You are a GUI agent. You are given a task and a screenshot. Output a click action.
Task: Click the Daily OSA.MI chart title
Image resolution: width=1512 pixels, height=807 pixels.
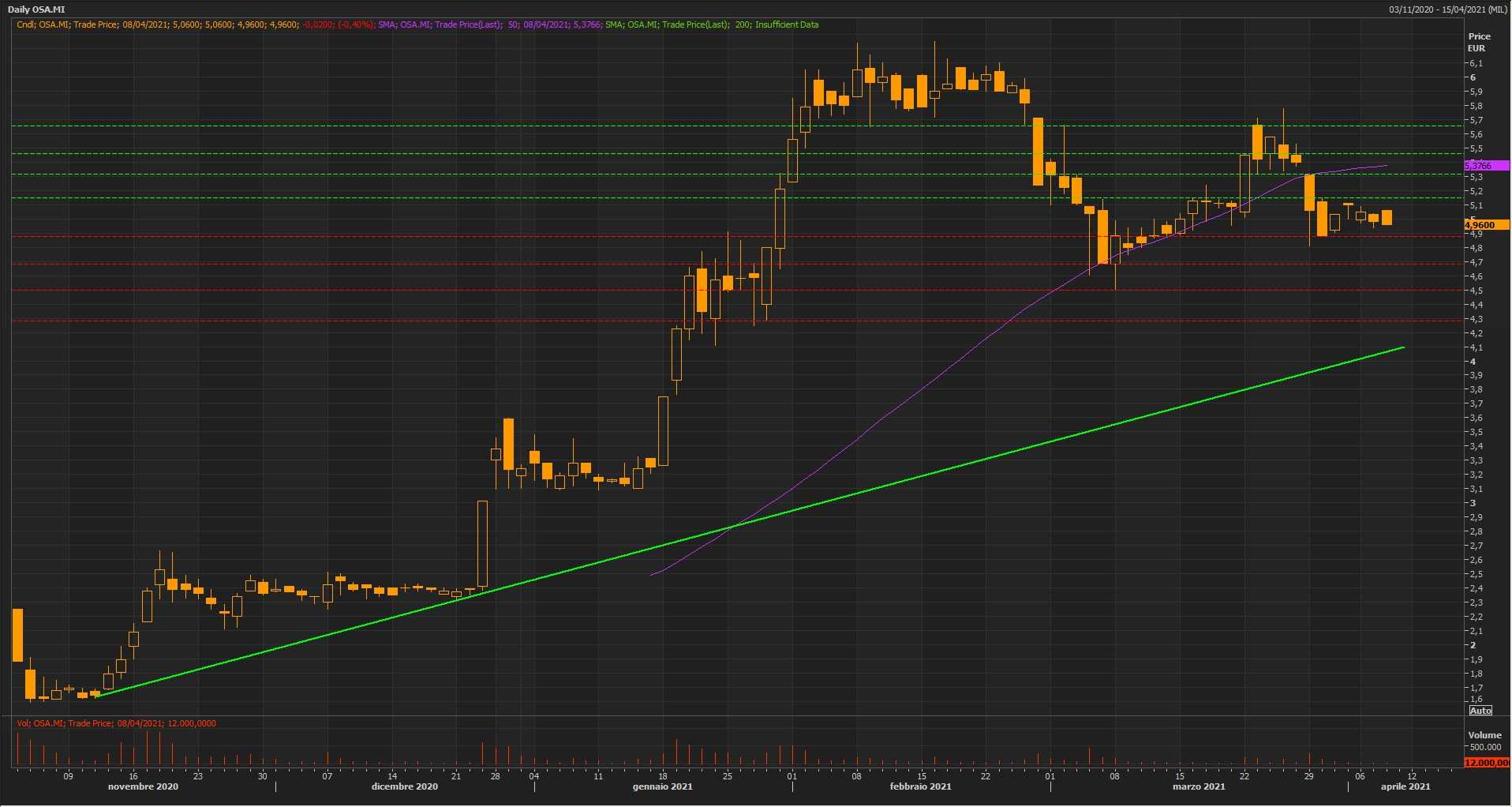click(x=36, y=9)
